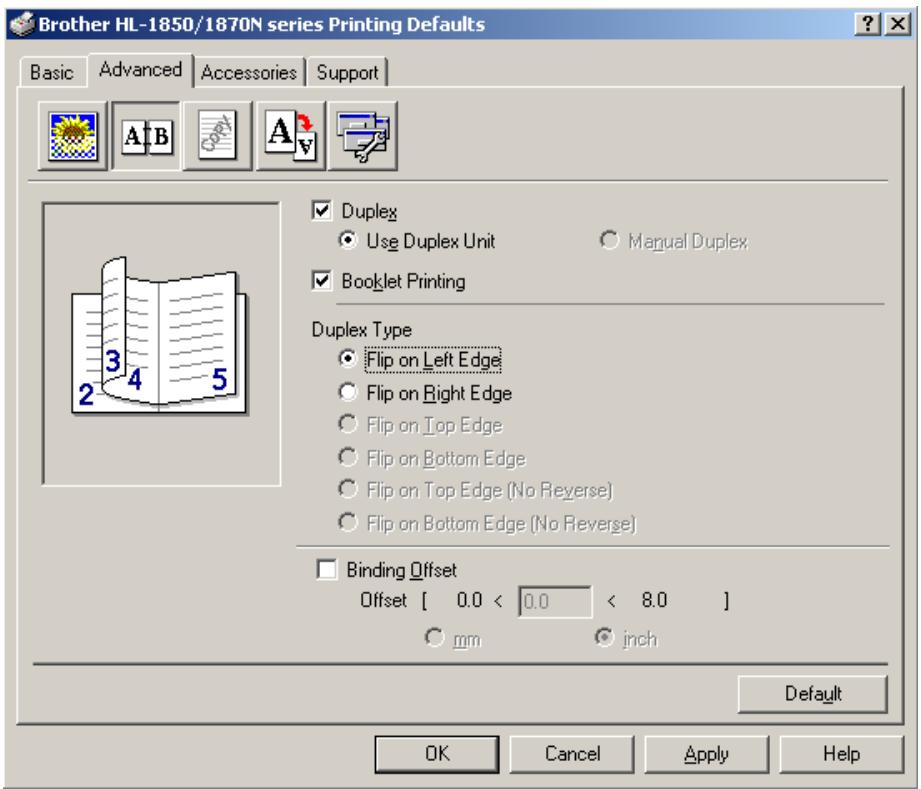Viewport: 921px width, 789px height.
Task: Click the Offset value input field
Action: (555, 602)
